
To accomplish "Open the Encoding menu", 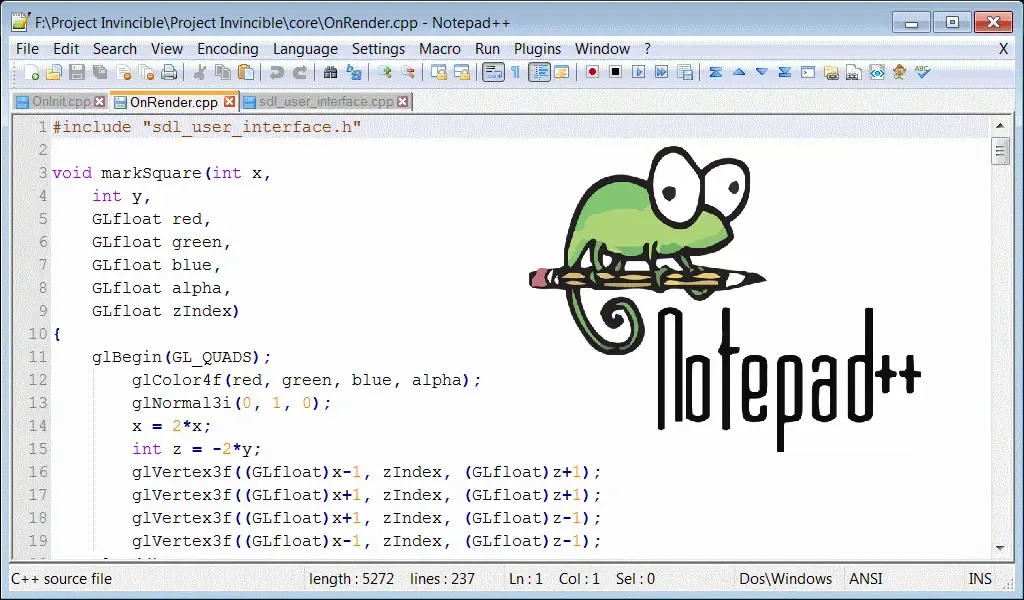I will point(228,49).
